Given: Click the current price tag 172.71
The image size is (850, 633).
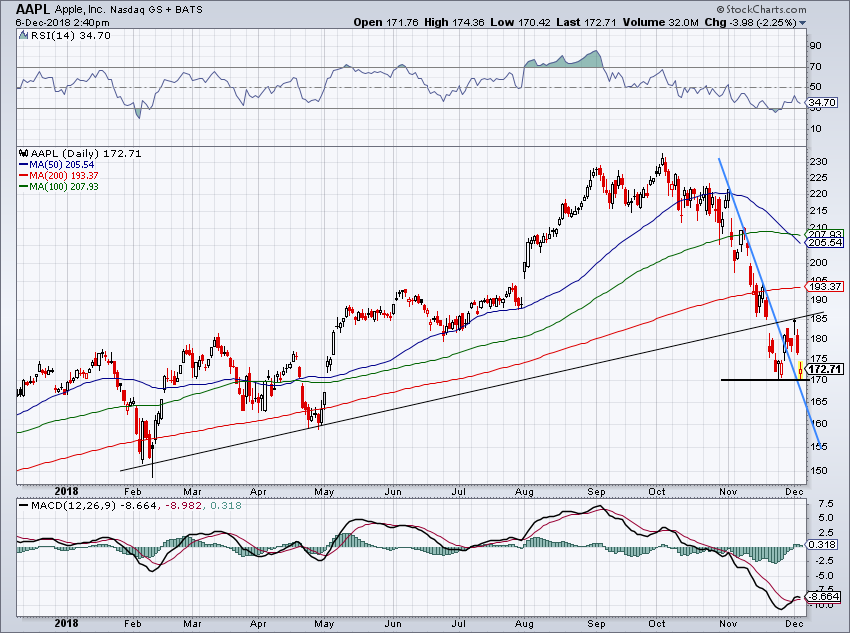Looking at the screenshot, I should [825, 369].
